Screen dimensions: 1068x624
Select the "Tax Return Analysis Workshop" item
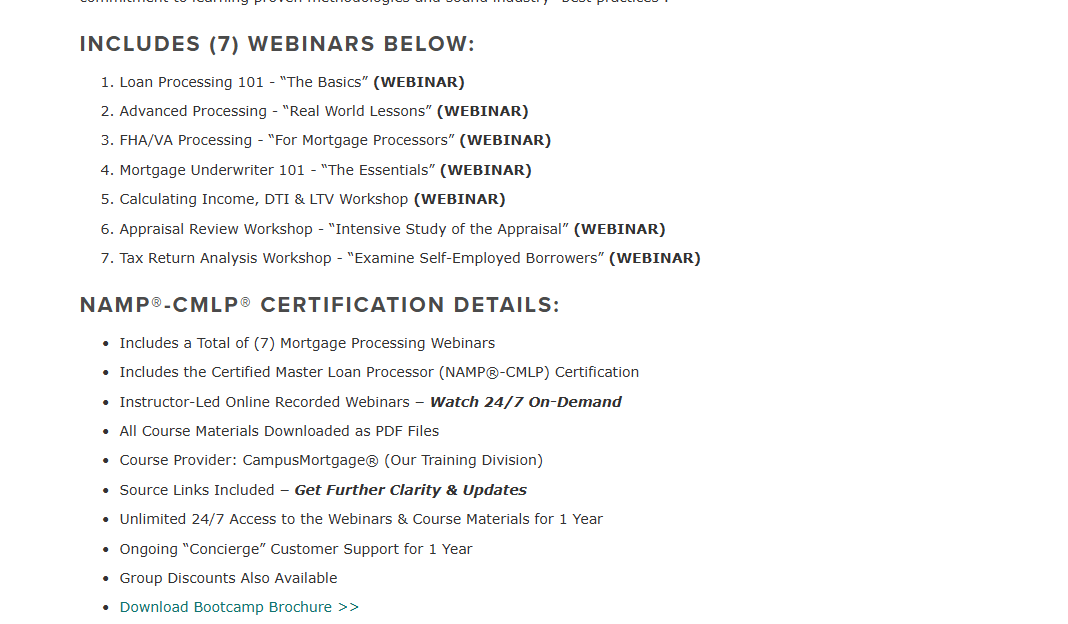[410, 258]
